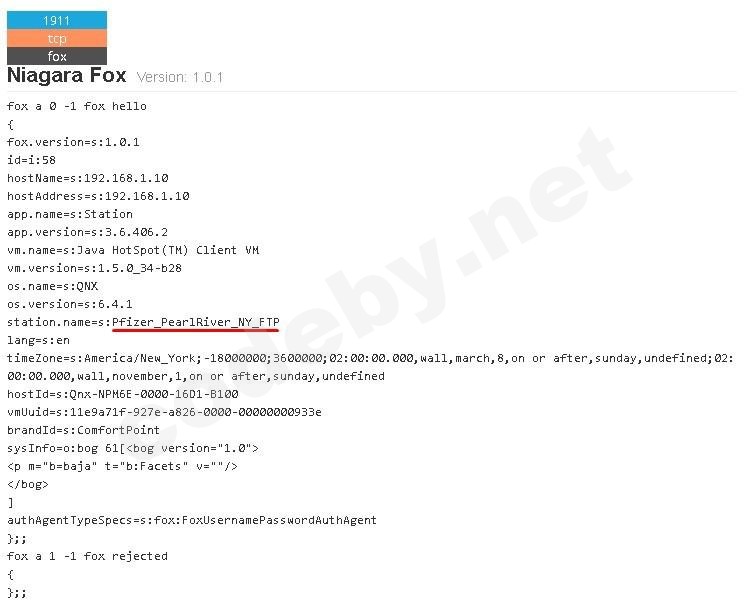Click the blue 1911 port badge
This screenshot has height=606, width=745.
(x=57, y=20)
